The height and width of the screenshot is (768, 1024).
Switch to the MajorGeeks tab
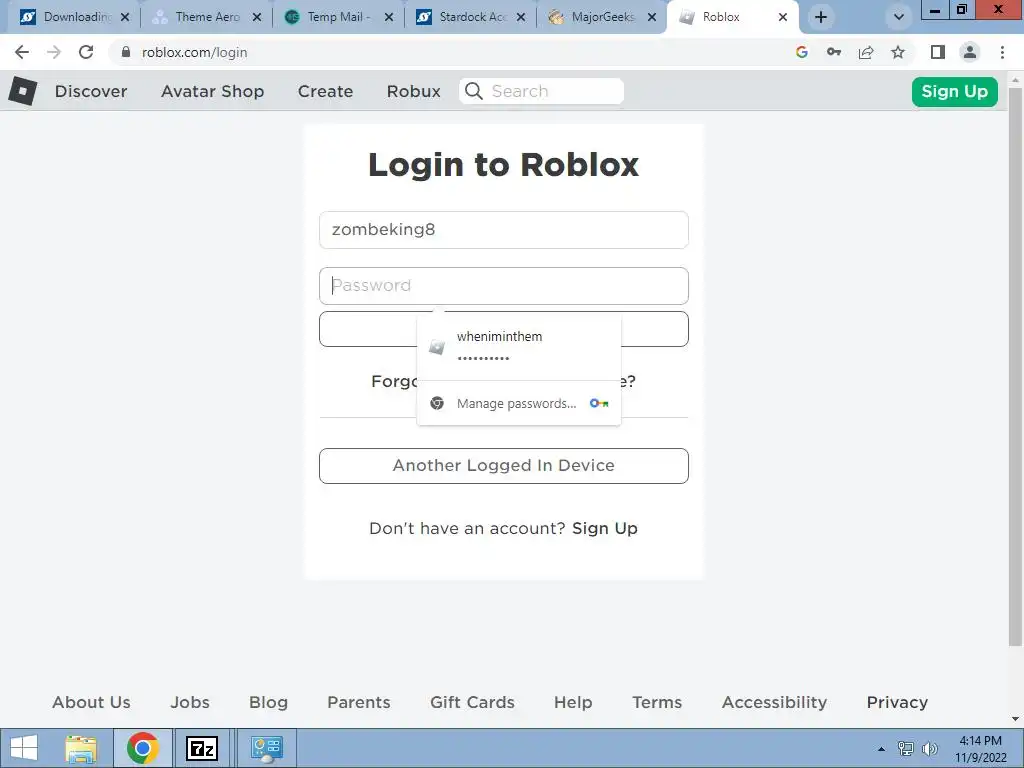[x=602, y=17]
